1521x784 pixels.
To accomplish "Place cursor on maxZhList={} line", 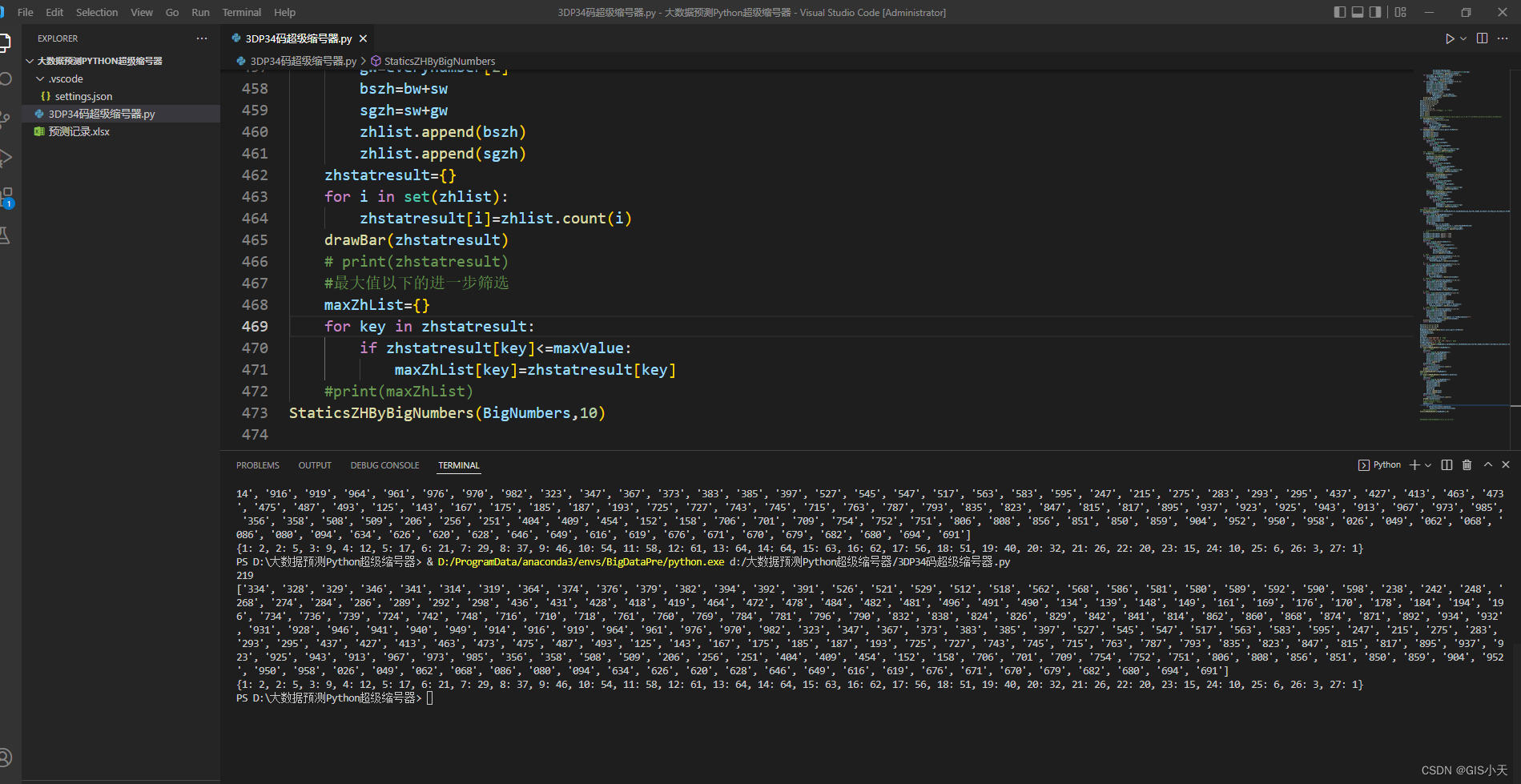I will point(376,305).
